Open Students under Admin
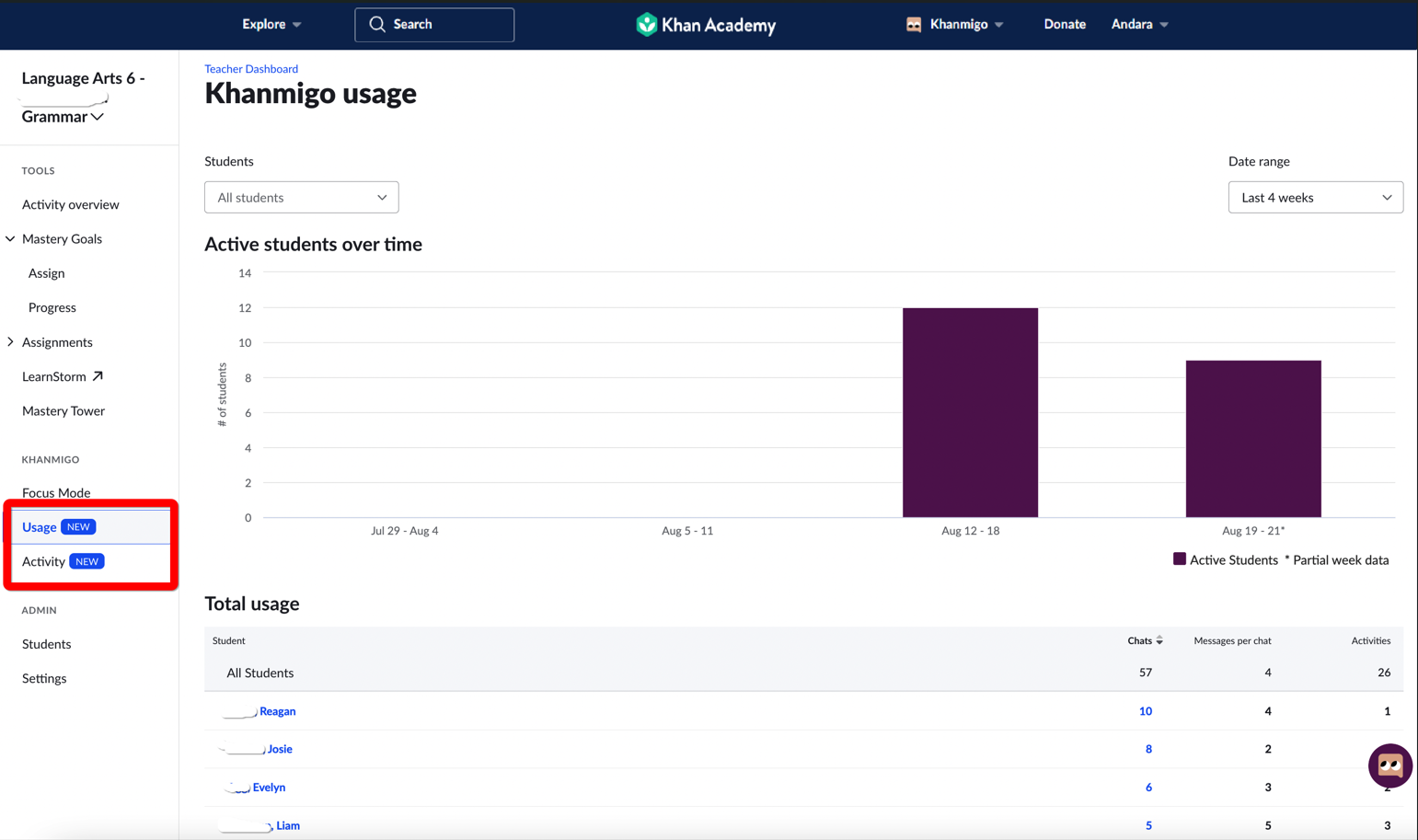This screenshot has width=1418, height=840. click(x=47, y=644)
